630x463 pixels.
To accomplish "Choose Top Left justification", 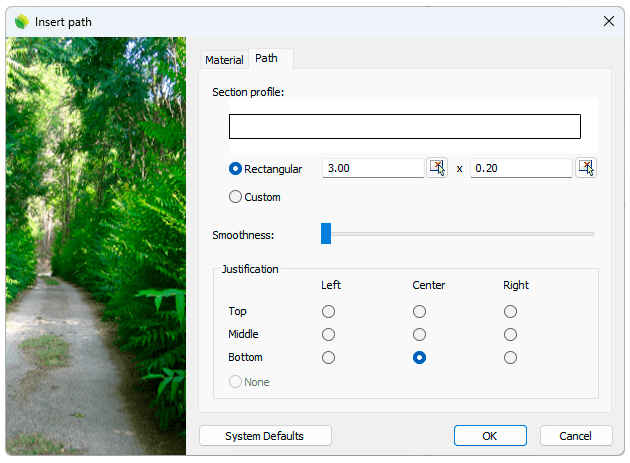I will pos(328,312).
